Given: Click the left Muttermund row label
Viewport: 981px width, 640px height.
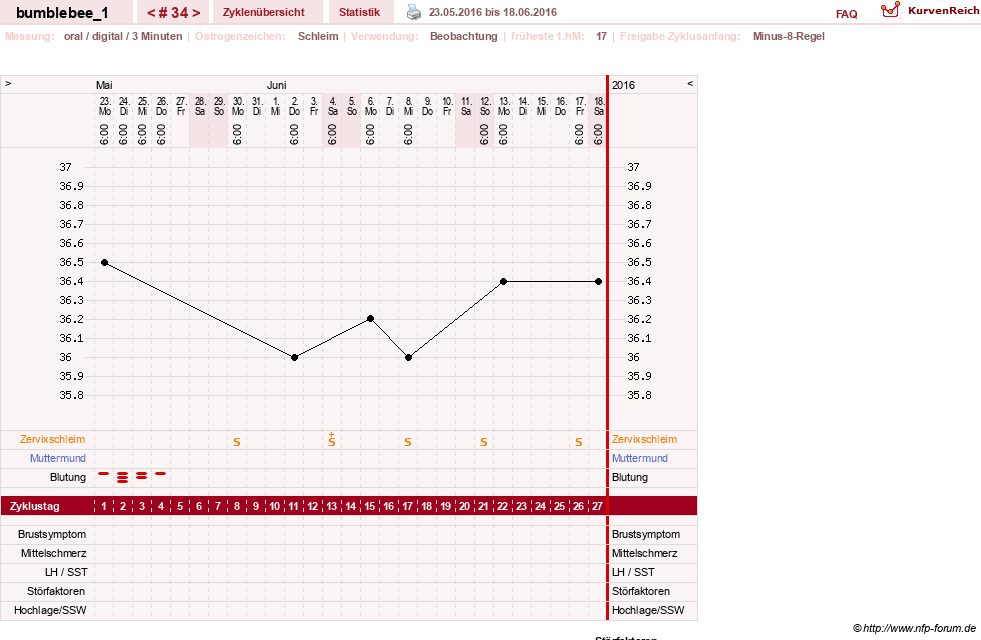Looking at the screenshot, I should tap(58, 458).
